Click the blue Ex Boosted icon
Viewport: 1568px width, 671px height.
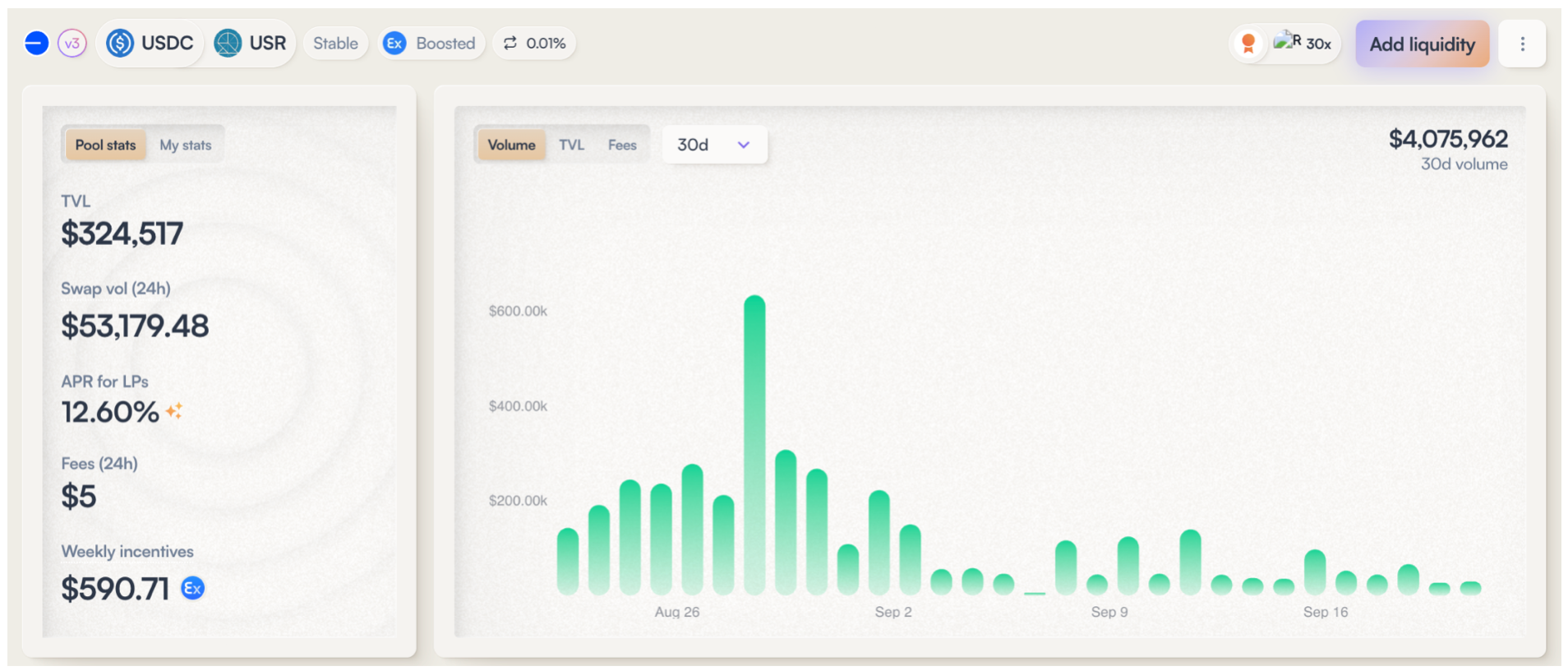click(x=395, y=43)
